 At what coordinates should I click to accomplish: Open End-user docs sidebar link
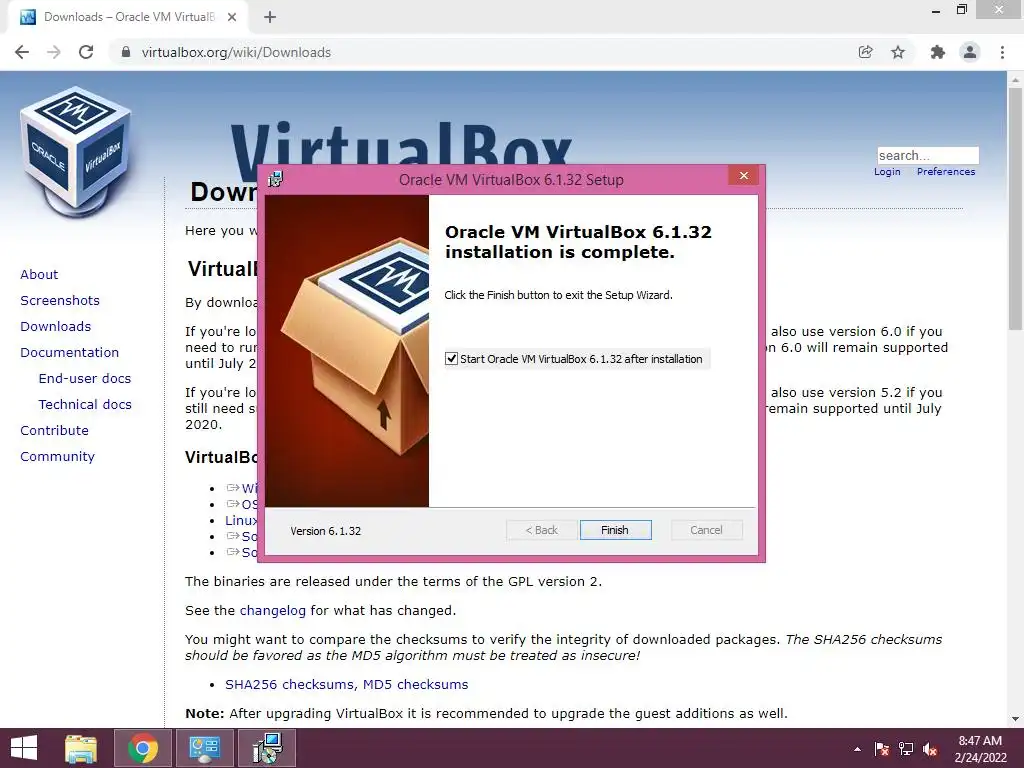85,379
